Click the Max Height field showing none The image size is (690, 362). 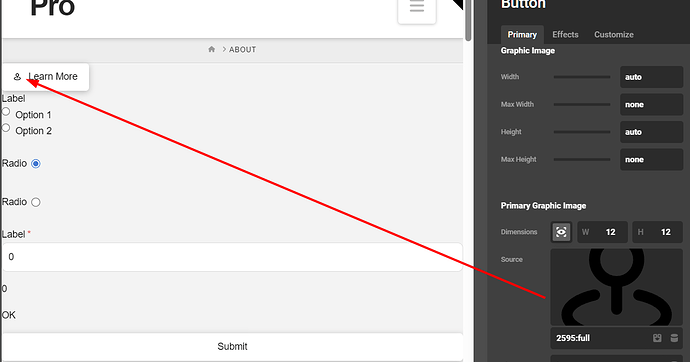(x=651, y=160)
